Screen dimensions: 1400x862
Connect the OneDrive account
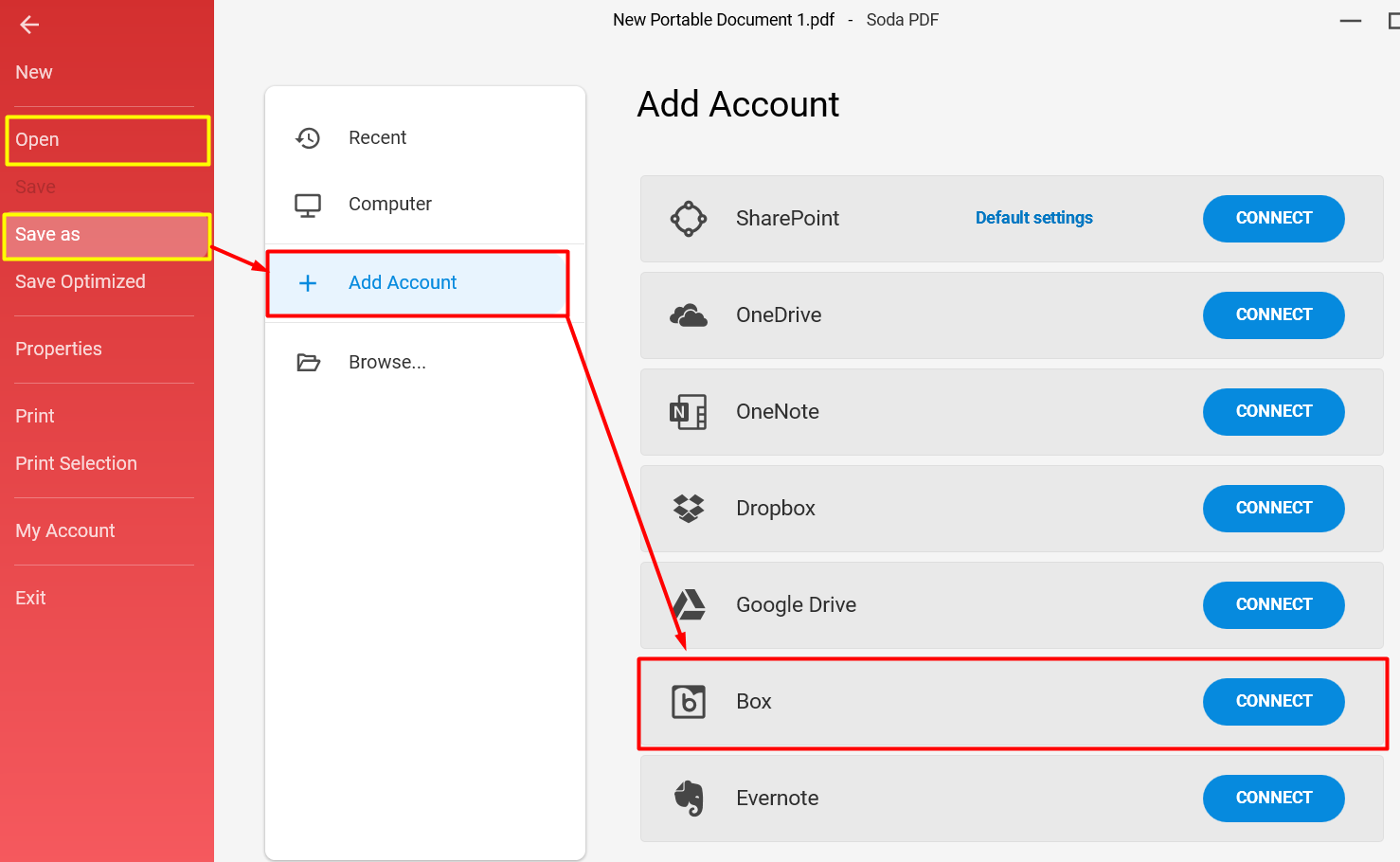(x=1274, y=315)
